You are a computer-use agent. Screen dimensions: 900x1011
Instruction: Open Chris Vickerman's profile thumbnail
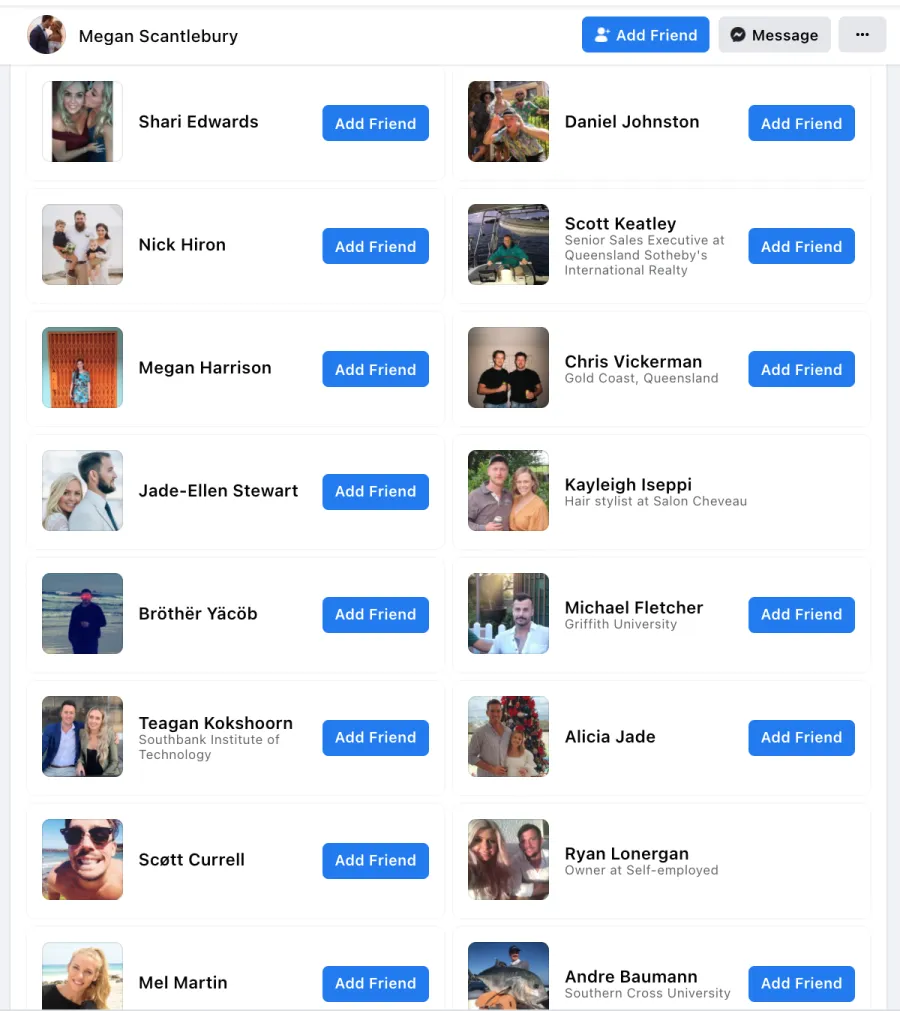[x=508, y=368]
